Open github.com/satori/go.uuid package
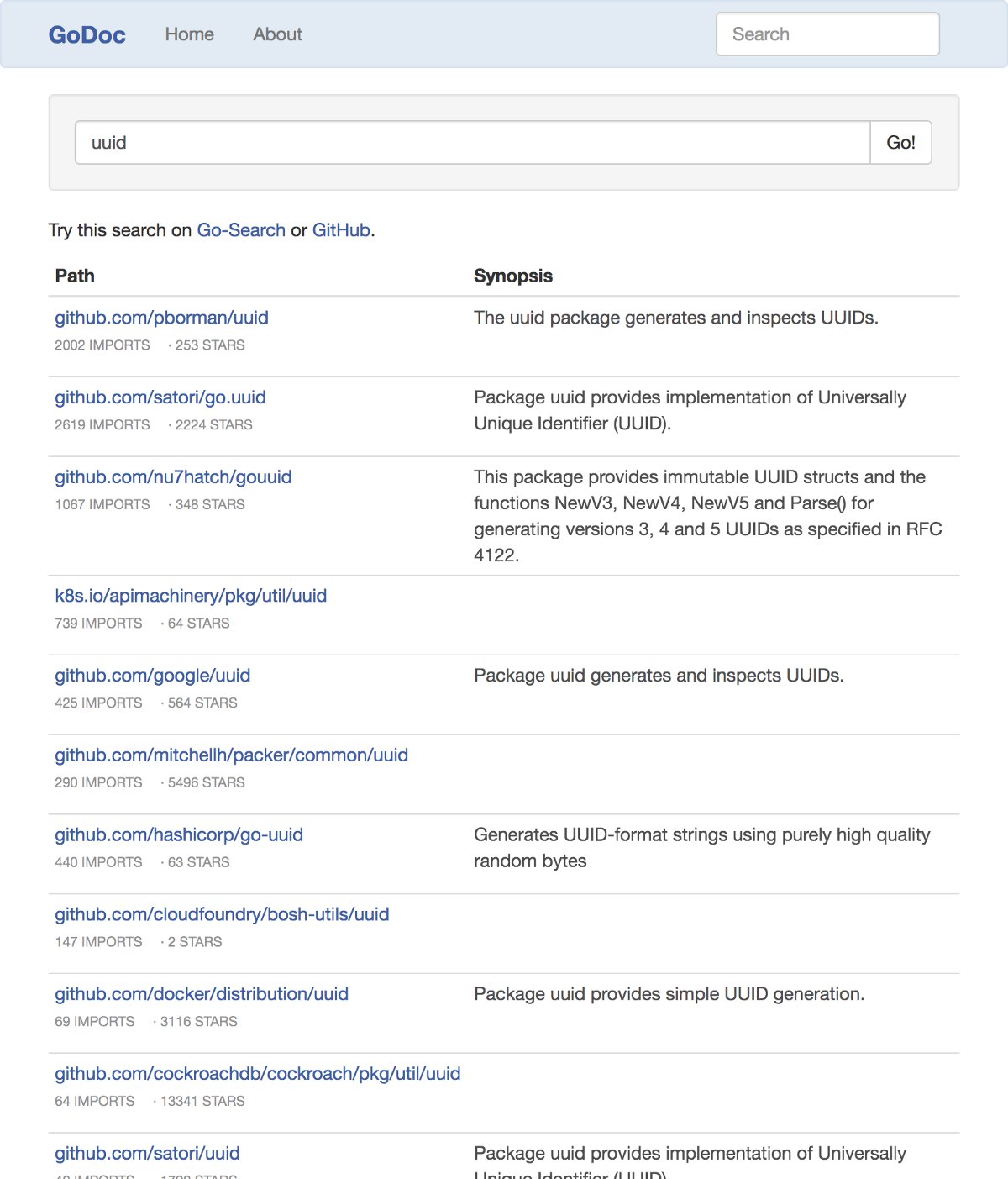Viewport: 1008px width, 1179px height. [160, 397]
